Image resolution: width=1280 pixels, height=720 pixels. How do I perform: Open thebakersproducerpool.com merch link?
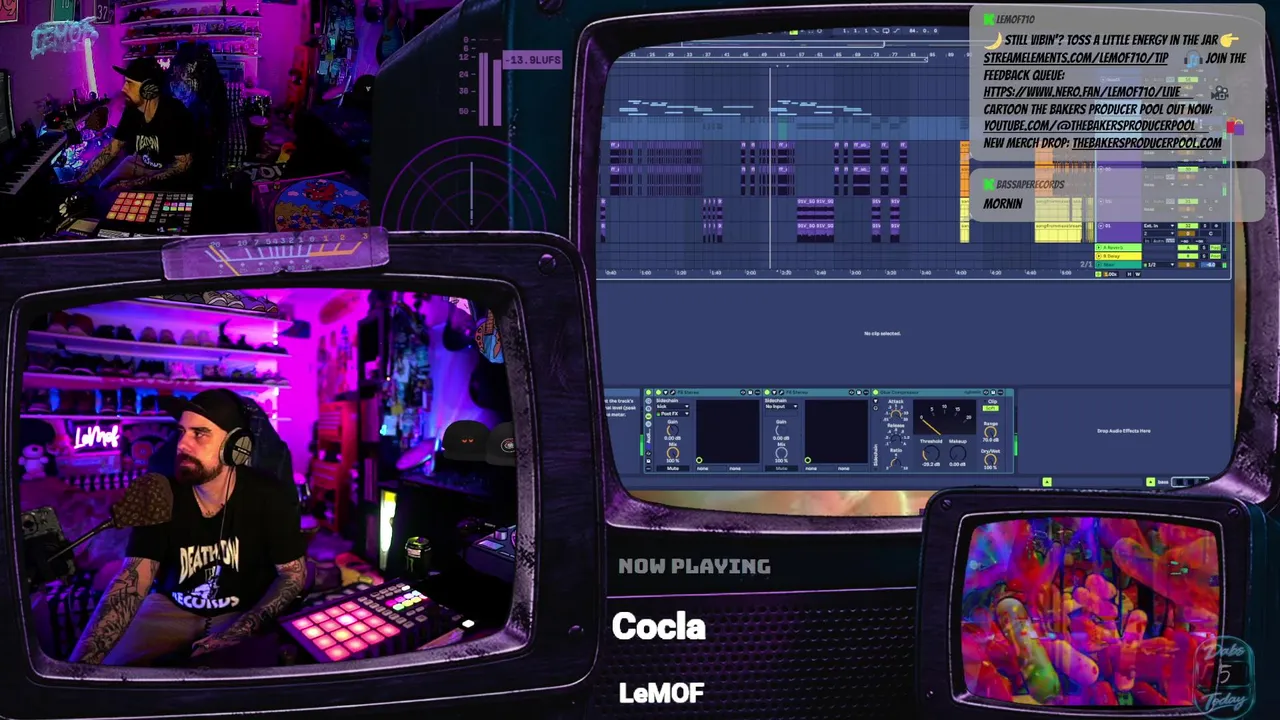[x=1146, y=143]
